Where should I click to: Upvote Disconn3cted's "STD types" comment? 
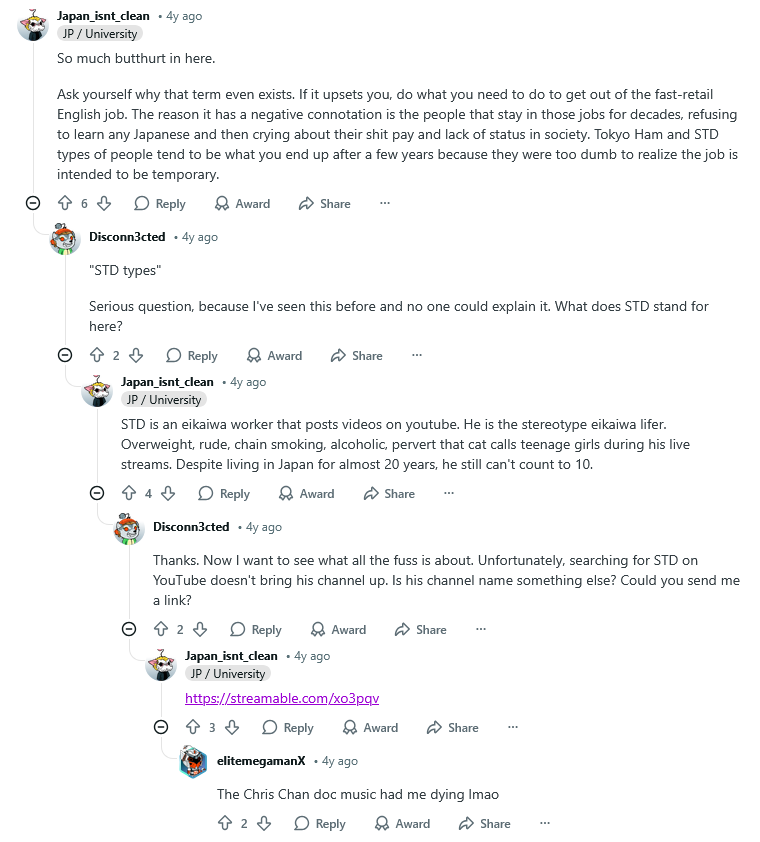click(x=97, y=355)
